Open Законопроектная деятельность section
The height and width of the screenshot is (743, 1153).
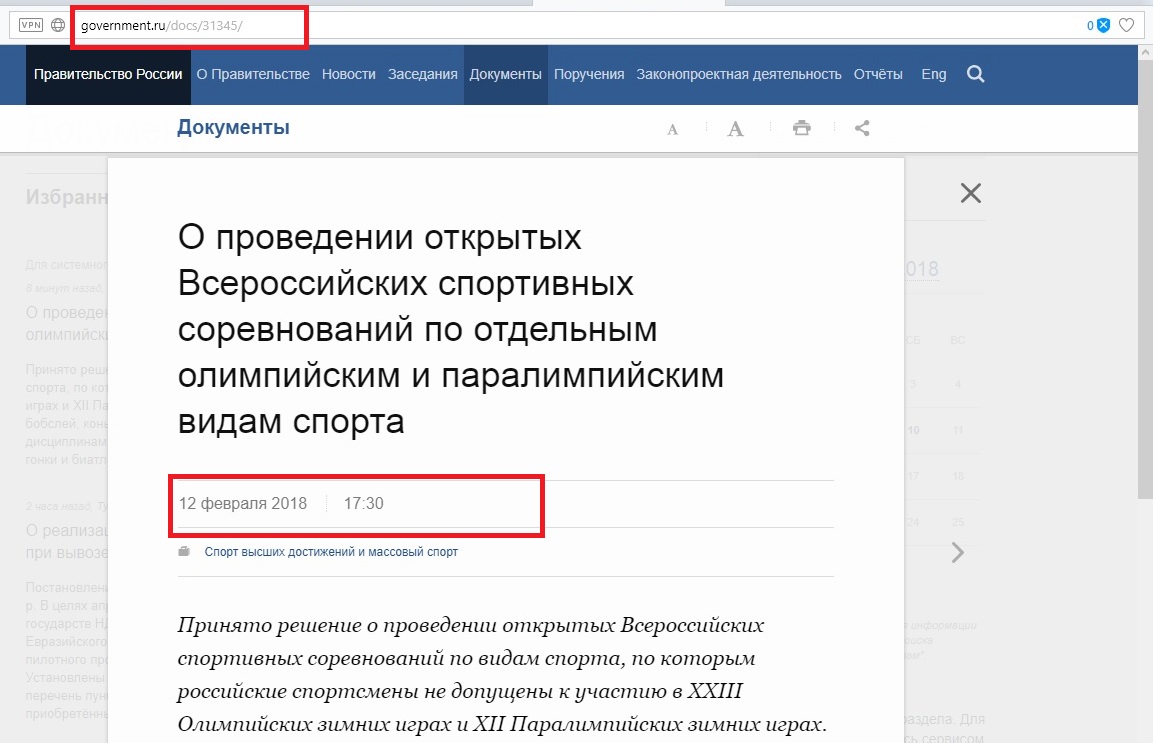739,74
